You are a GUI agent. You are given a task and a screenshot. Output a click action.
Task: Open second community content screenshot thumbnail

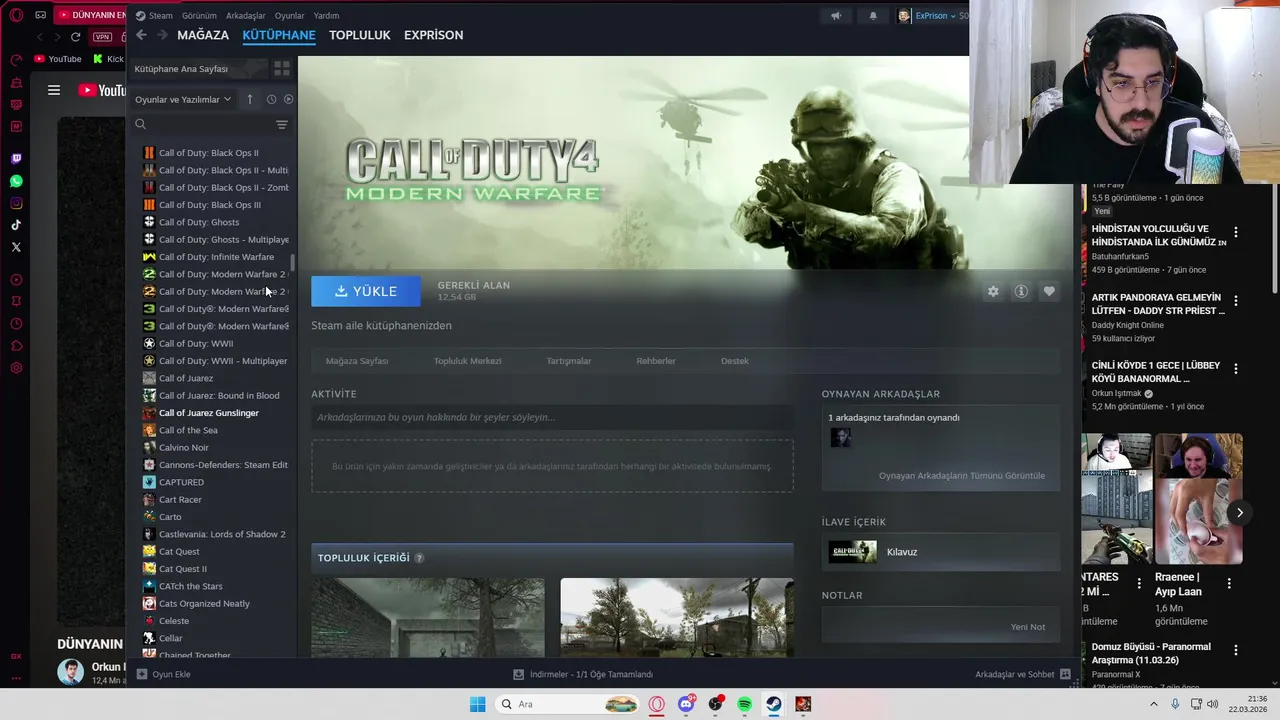point(677,617)
